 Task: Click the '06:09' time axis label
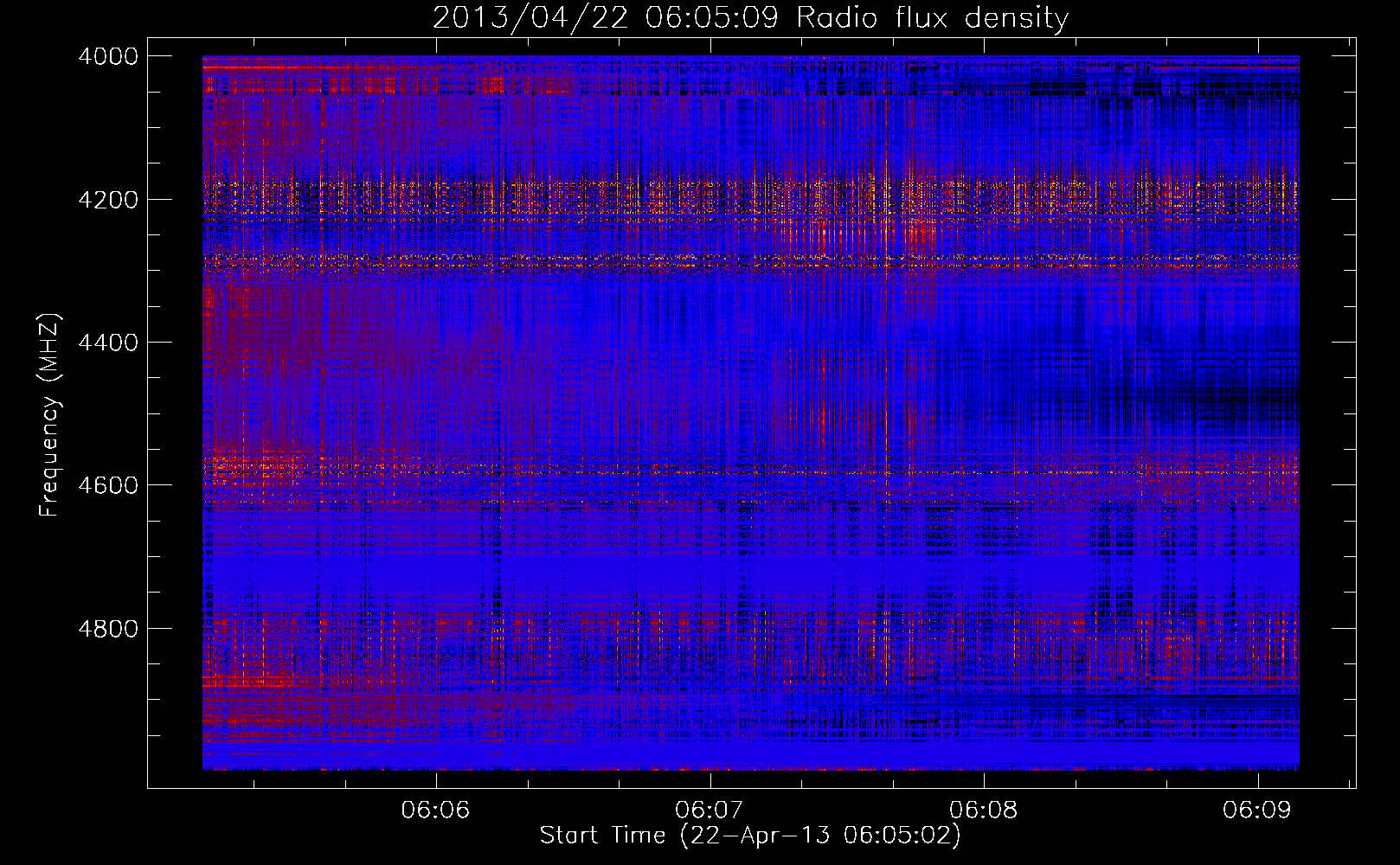tap(1257, 810)
